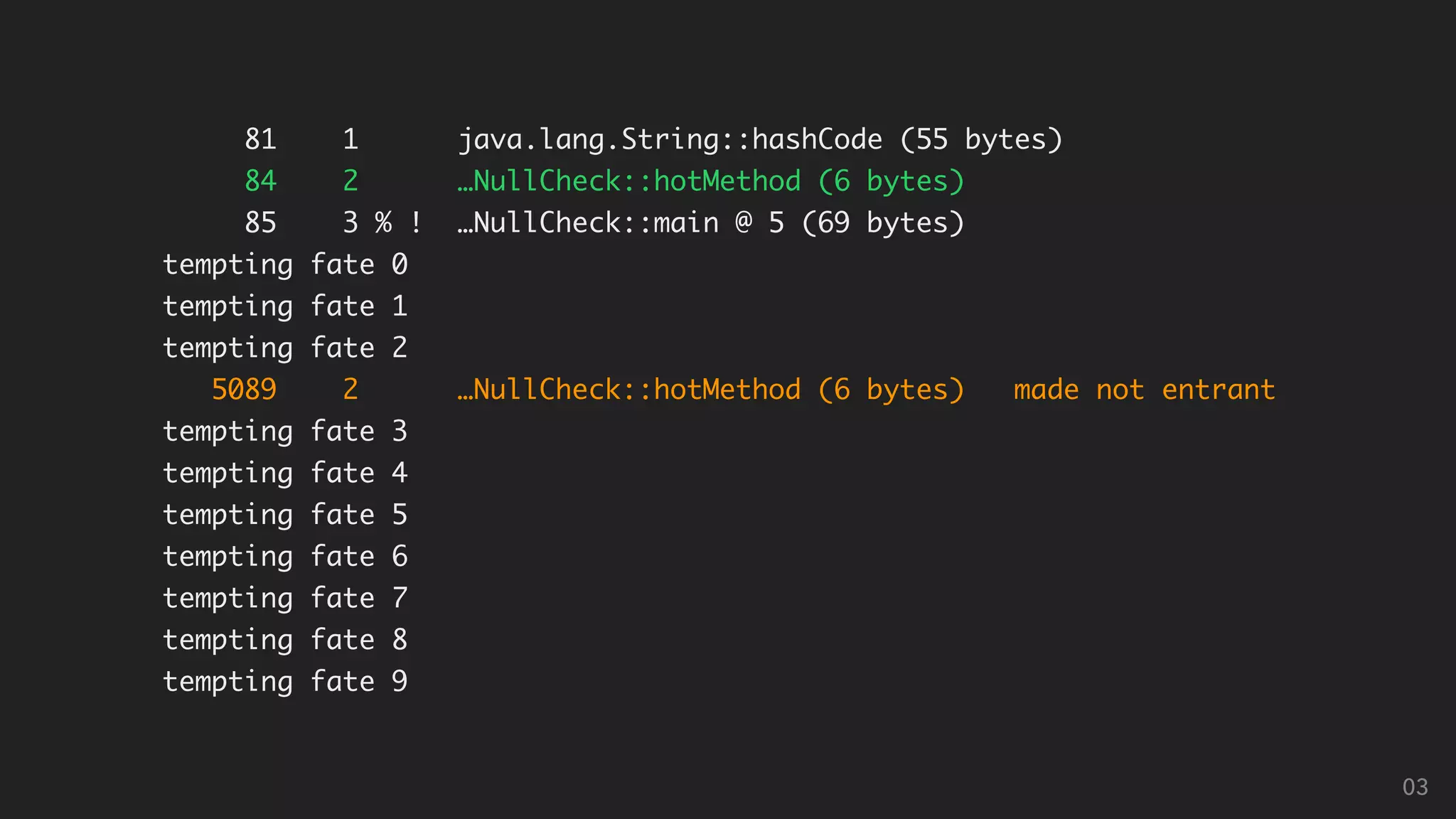Click the timestamp 81
Screen dimensions: 1456x819
coord(261,139)
